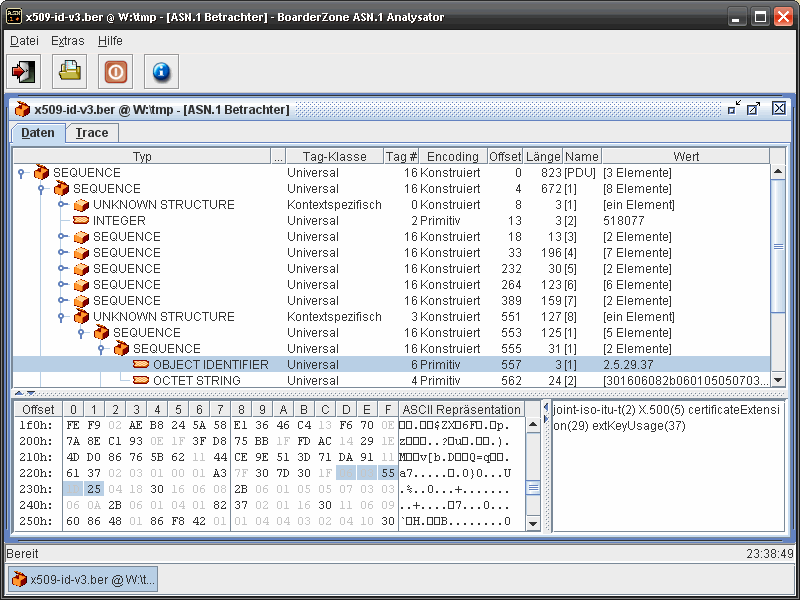Click the box icon of SEQUENCE at offset 264

(81, 285)
